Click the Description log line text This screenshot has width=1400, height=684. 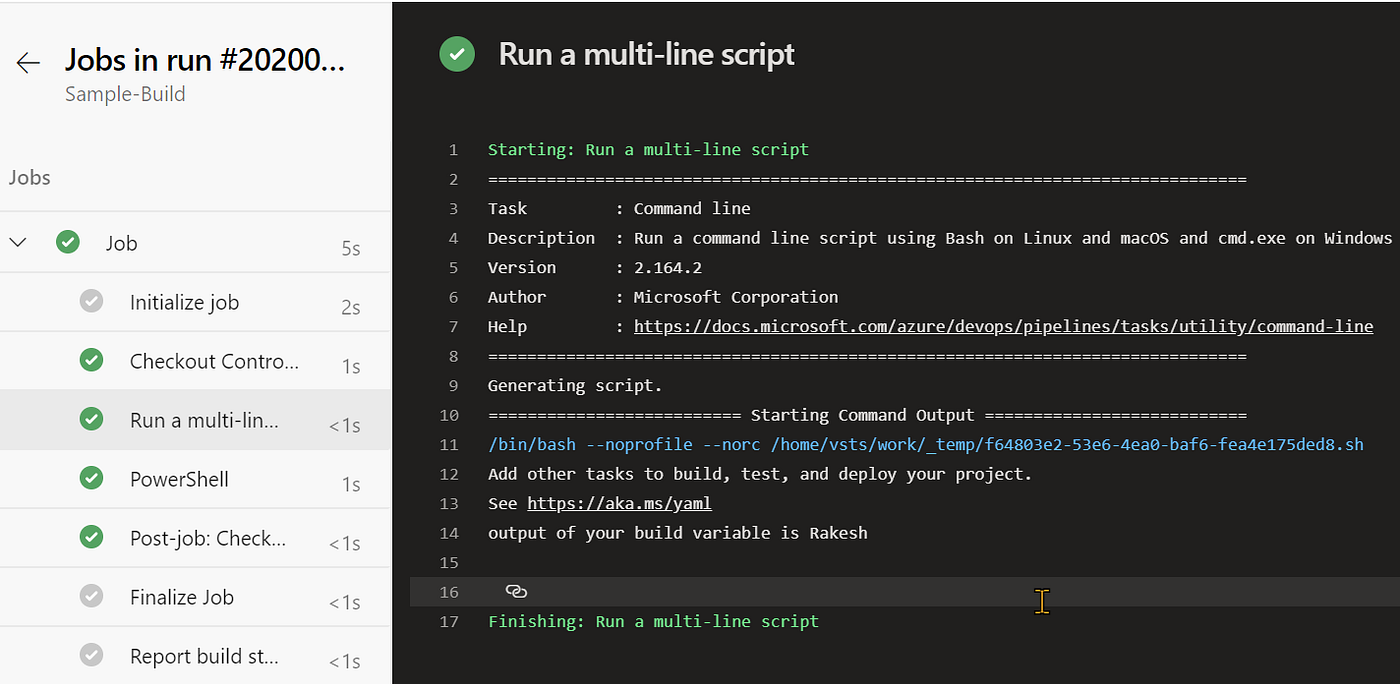click(940, 238)
